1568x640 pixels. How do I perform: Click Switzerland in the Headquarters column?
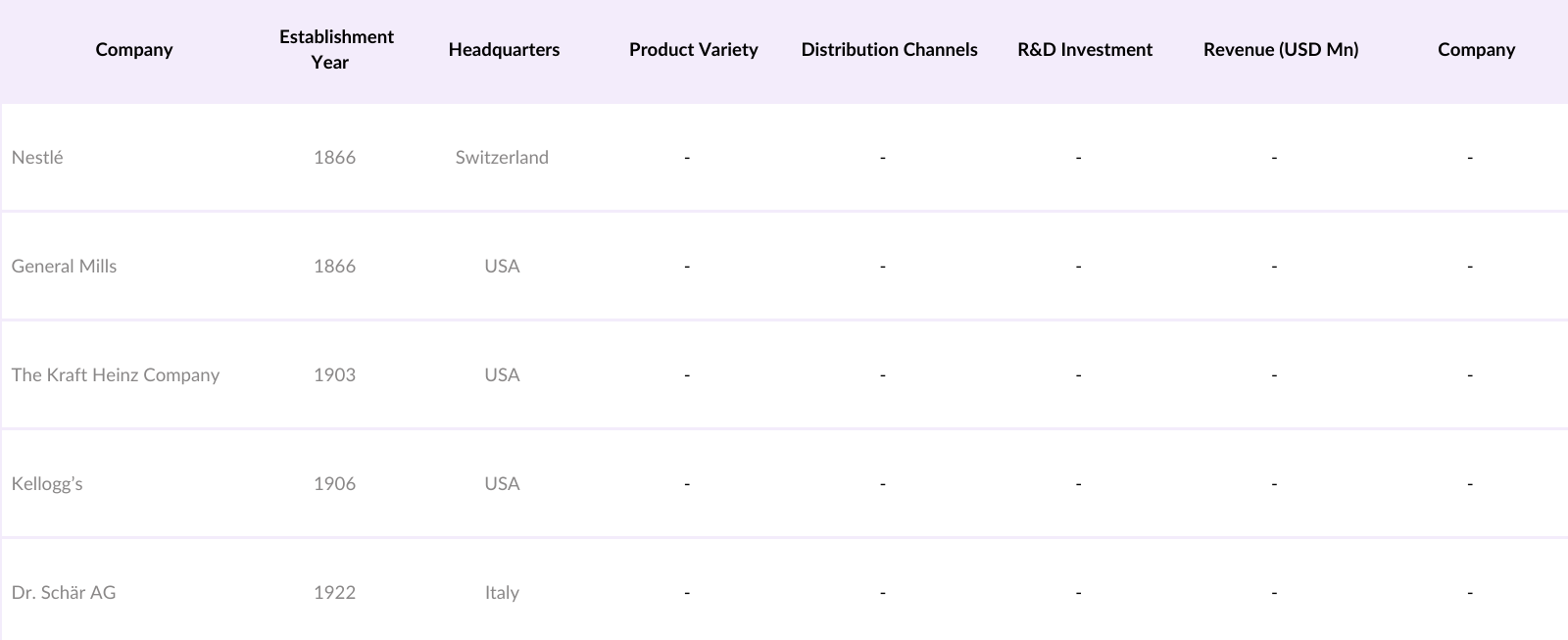point(502,157)
